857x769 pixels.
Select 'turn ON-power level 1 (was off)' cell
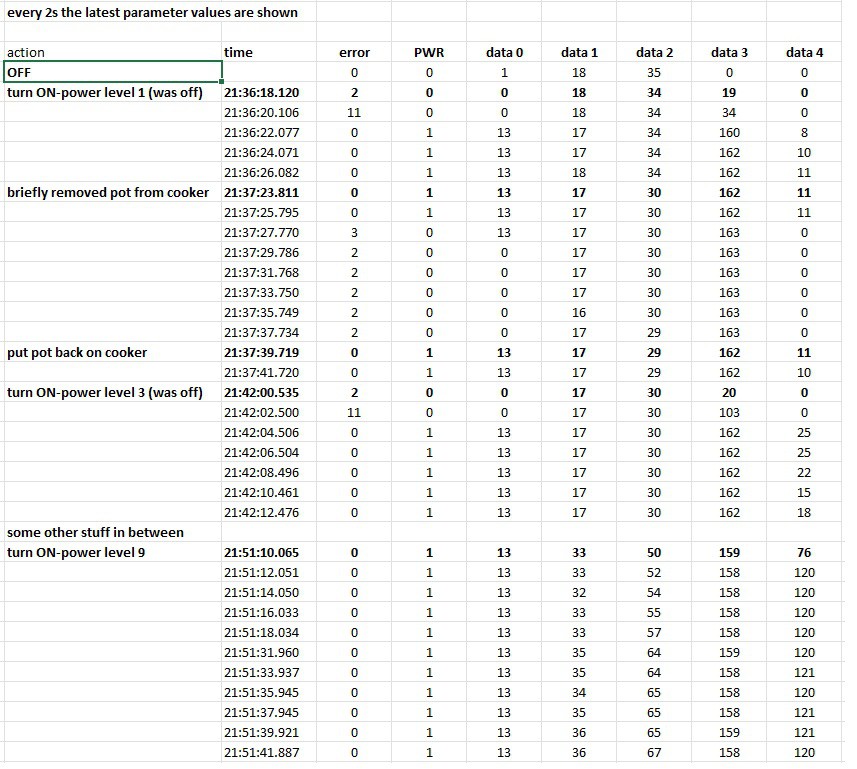[105, 92]
